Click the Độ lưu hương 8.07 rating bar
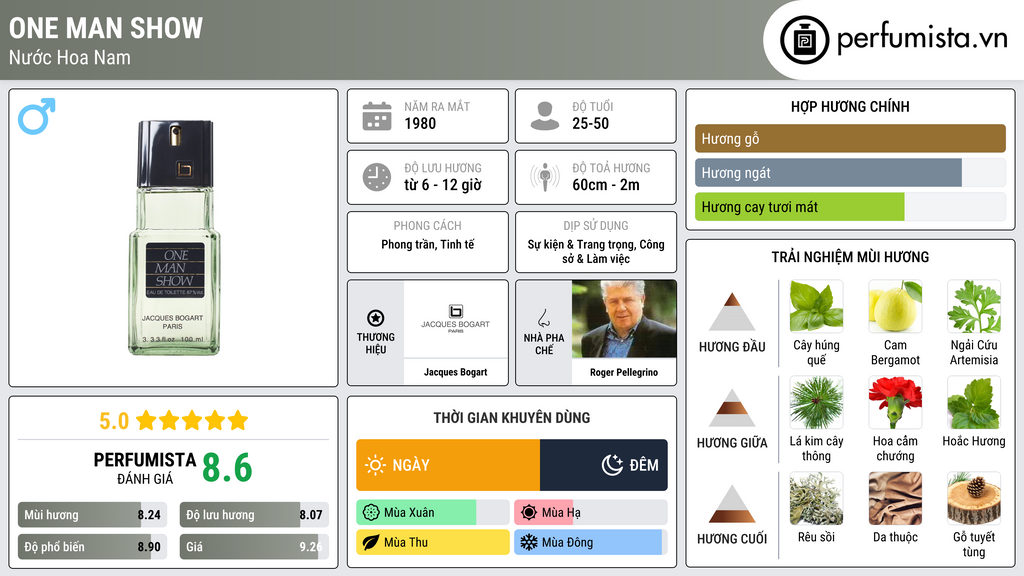The height and width of the screenshot is (576, 1024). [254, 515]
